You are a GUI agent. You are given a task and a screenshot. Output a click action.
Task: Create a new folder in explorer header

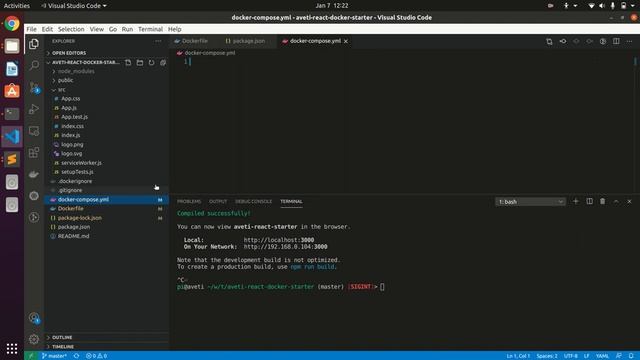click(x=140, y=62)
